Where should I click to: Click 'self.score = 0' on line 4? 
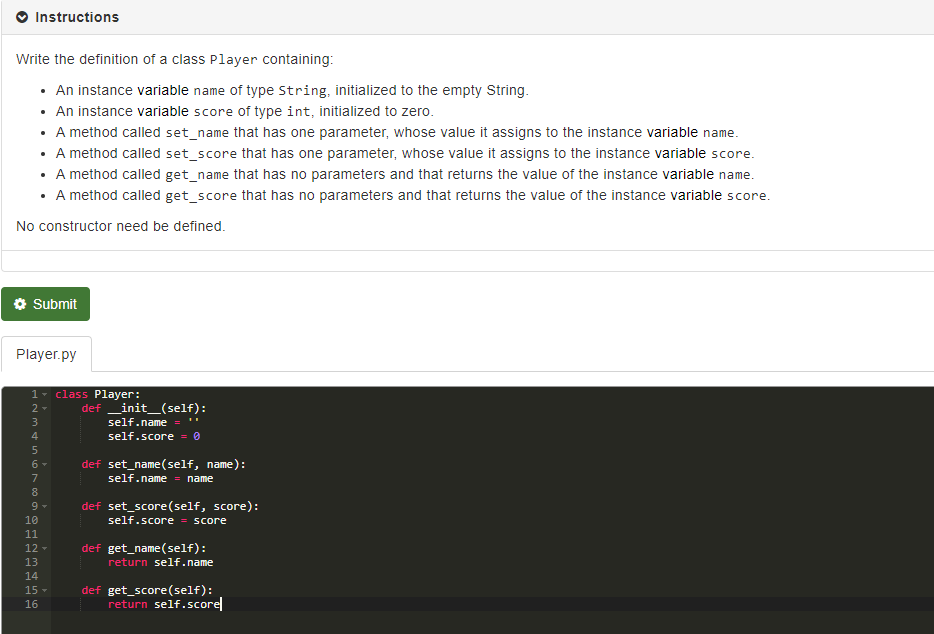154,436
